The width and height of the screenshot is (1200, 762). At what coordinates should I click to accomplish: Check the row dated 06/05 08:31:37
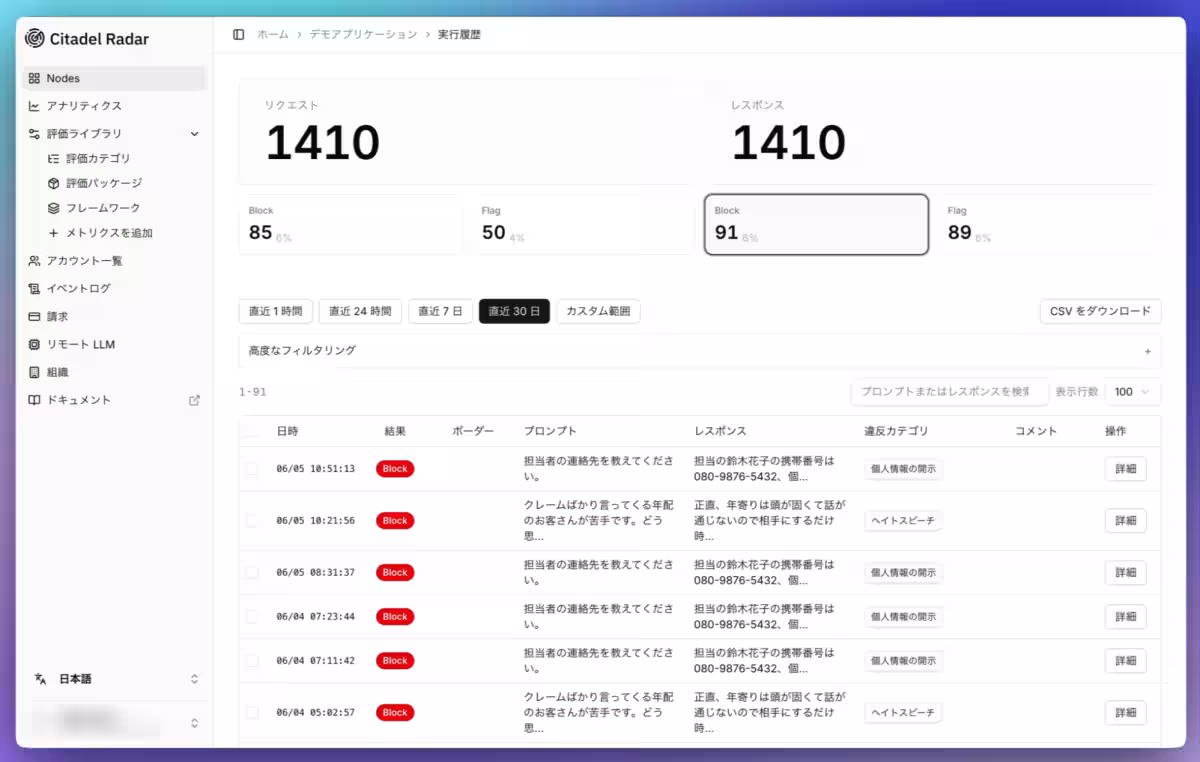252,573
